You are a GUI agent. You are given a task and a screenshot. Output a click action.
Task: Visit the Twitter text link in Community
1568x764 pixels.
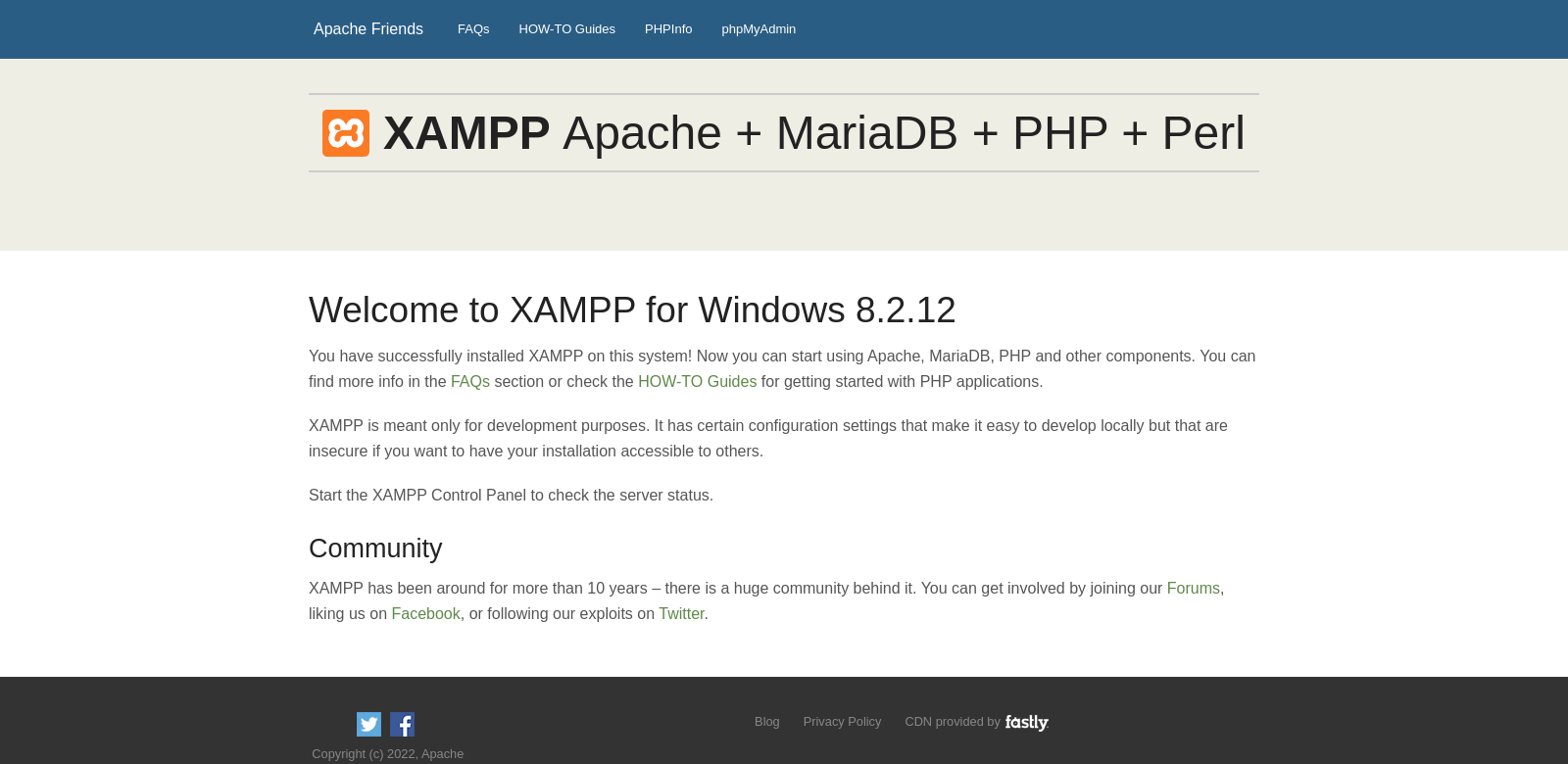coord(681,614)
